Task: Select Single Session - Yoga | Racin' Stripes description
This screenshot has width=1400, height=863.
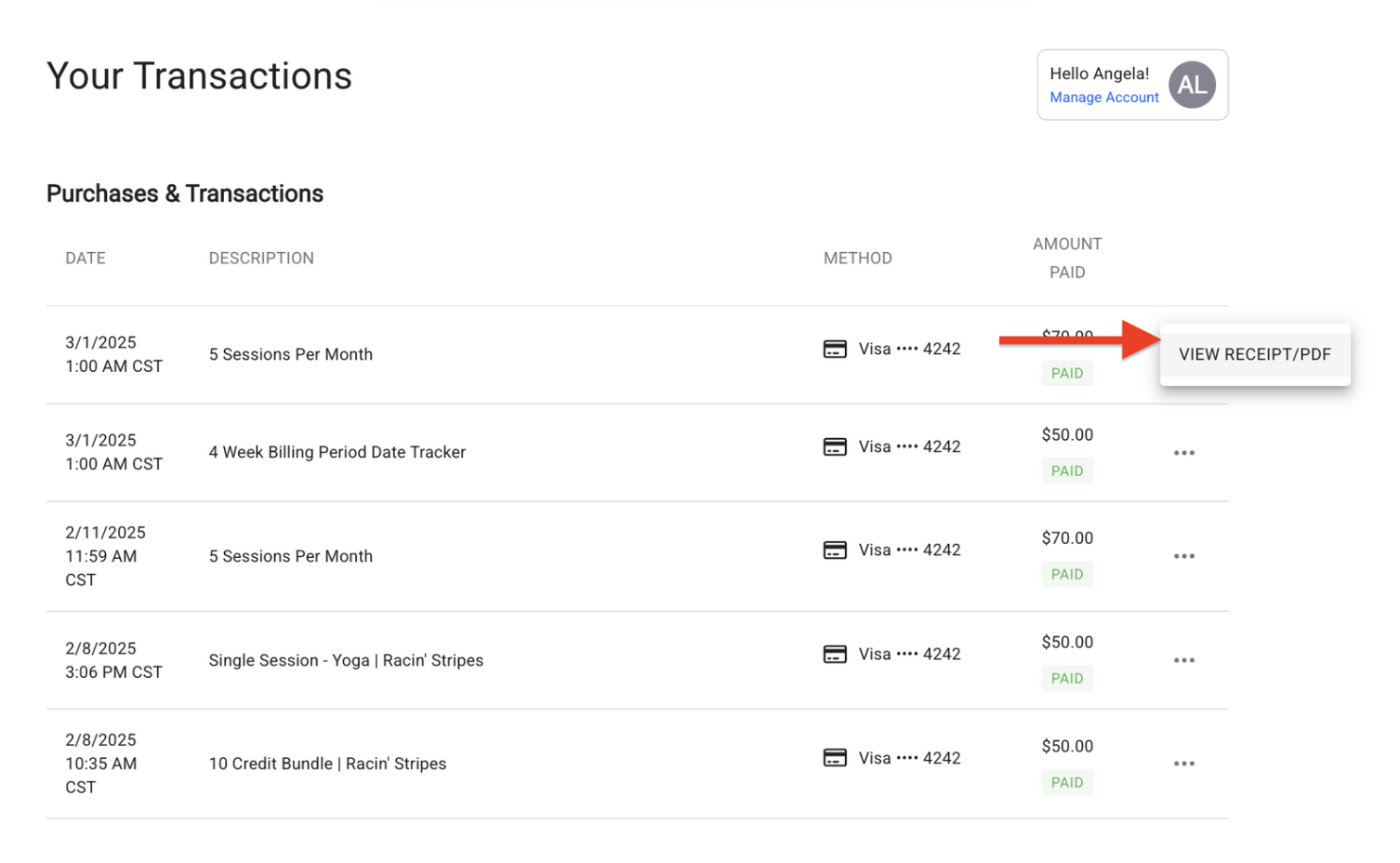Action: coord(346,660)
